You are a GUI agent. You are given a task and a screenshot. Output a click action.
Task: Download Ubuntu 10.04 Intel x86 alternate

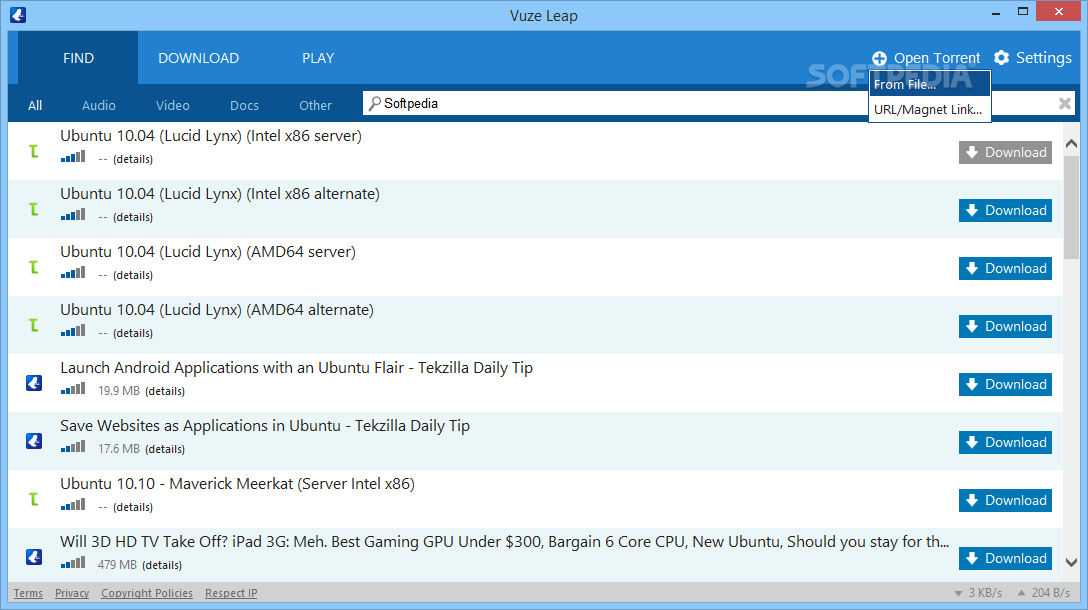coord(1005,210)
